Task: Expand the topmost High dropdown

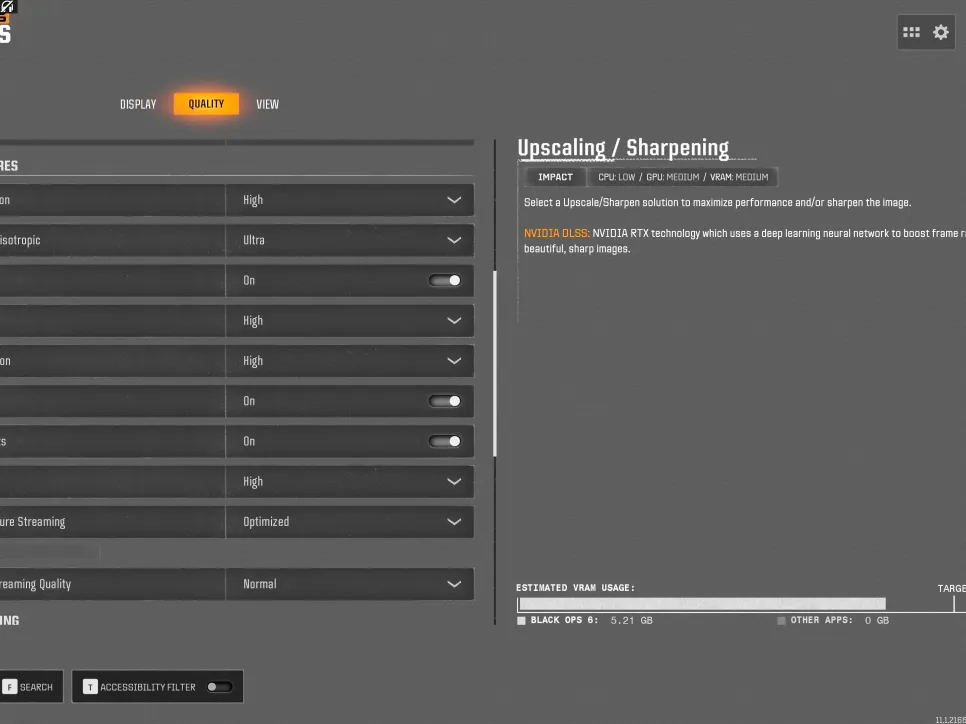Action: (x=349, y=200)
